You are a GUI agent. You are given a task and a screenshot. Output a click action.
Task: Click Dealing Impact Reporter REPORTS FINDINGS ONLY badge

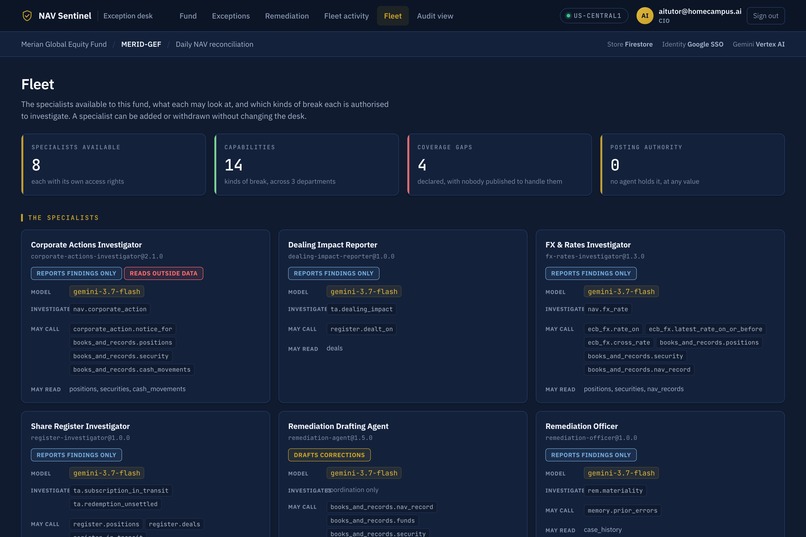pyautogui.click(x=334, y=273)
